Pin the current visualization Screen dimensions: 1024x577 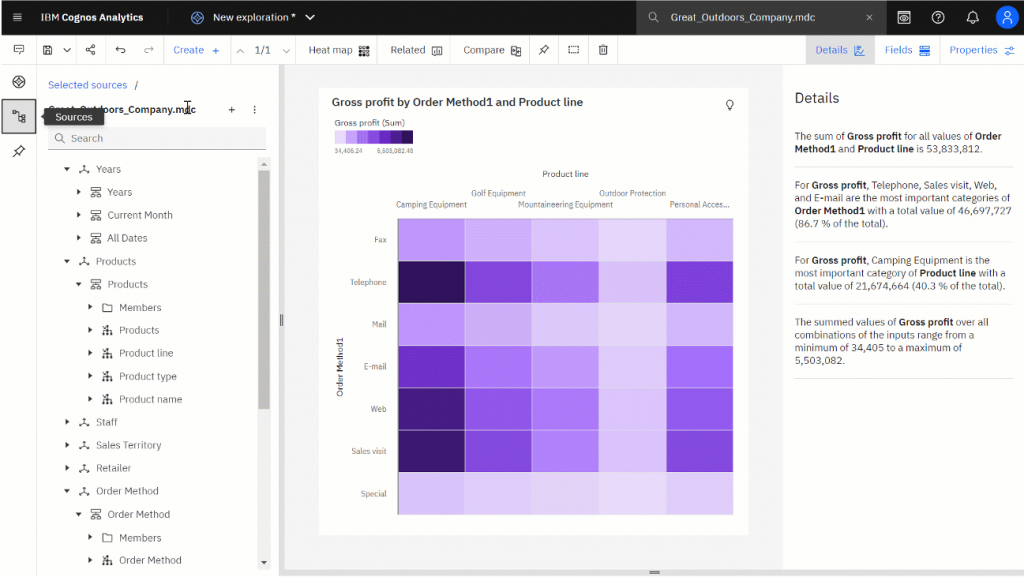[x=543, y=49]
